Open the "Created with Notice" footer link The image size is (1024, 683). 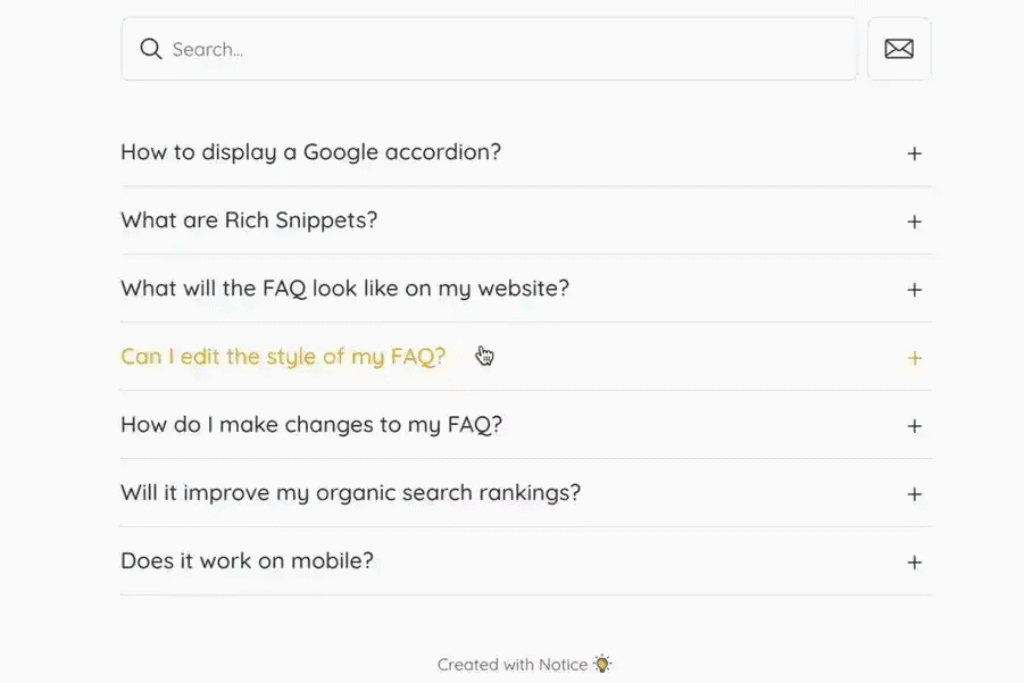pyautogui.click(x=524, y=664)
